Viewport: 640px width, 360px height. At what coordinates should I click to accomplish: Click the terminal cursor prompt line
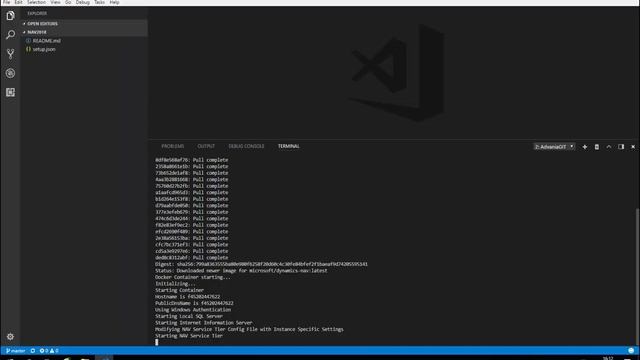[156, 342]
